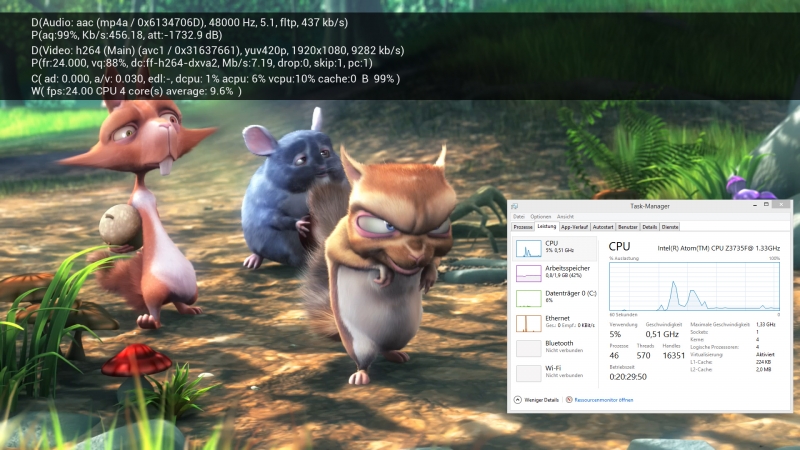Click the large CPU utilization graph

(694, 286)
